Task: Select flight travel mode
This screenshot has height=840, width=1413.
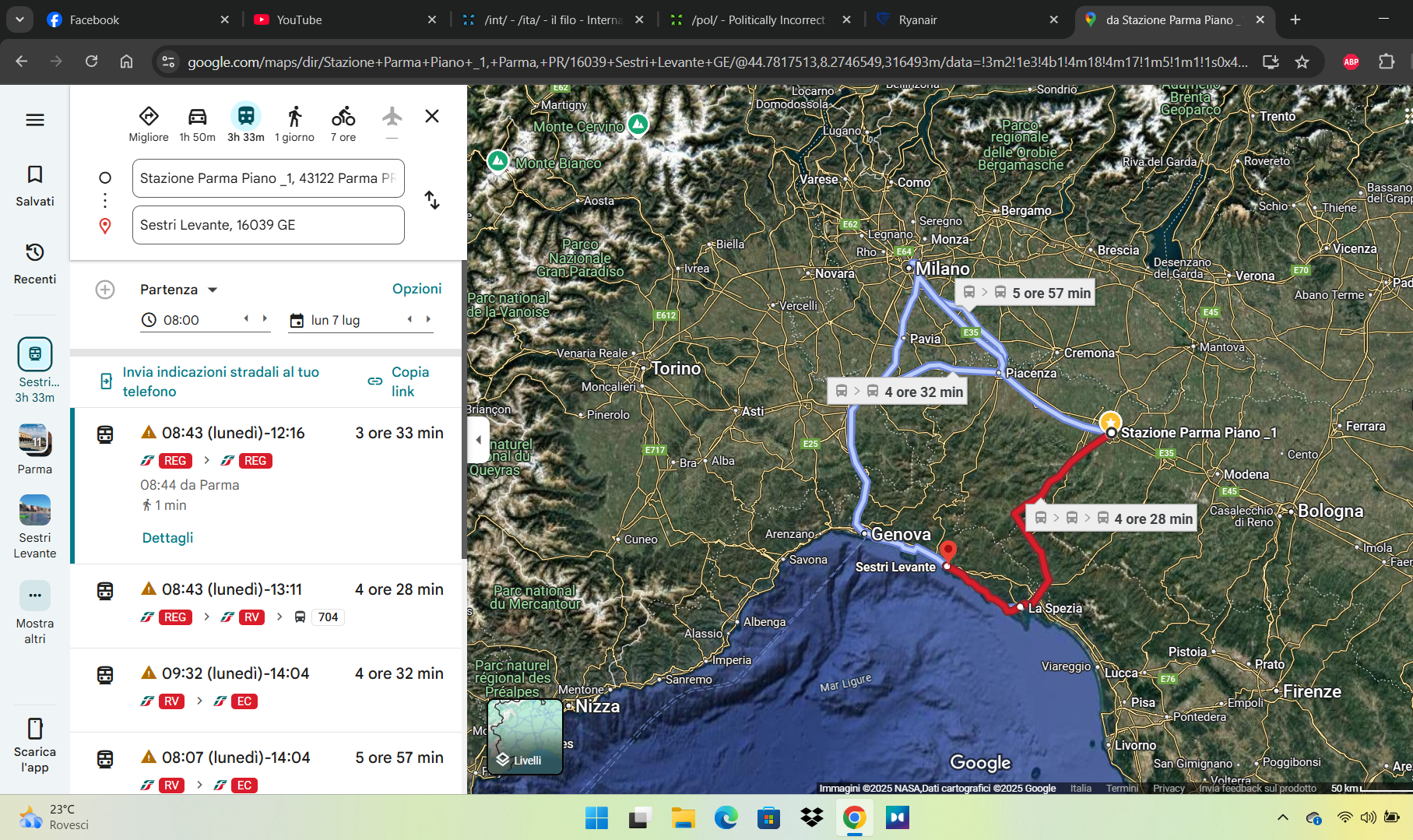Action: 392,118
